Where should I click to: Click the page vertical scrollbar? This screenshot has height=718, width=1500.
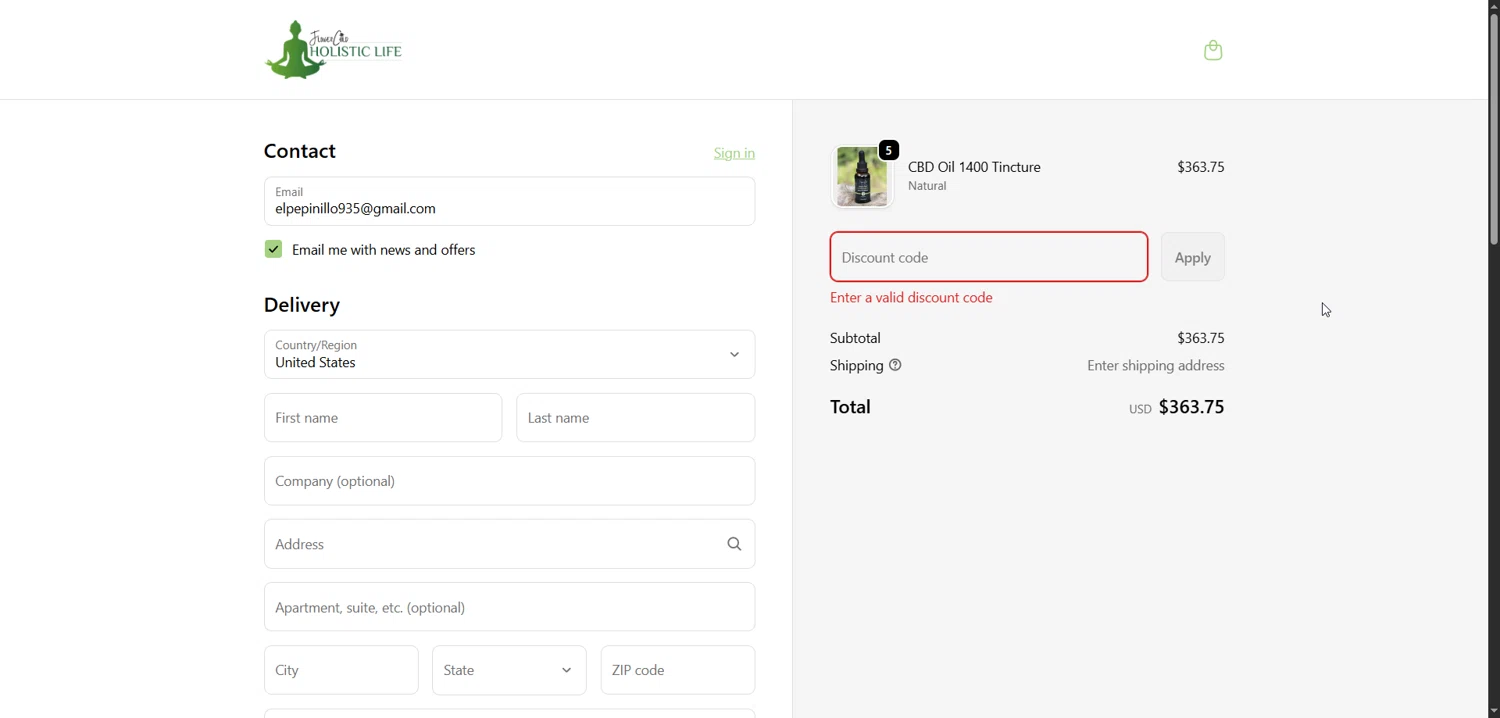pyautogui.click(x=1493, y=130)
